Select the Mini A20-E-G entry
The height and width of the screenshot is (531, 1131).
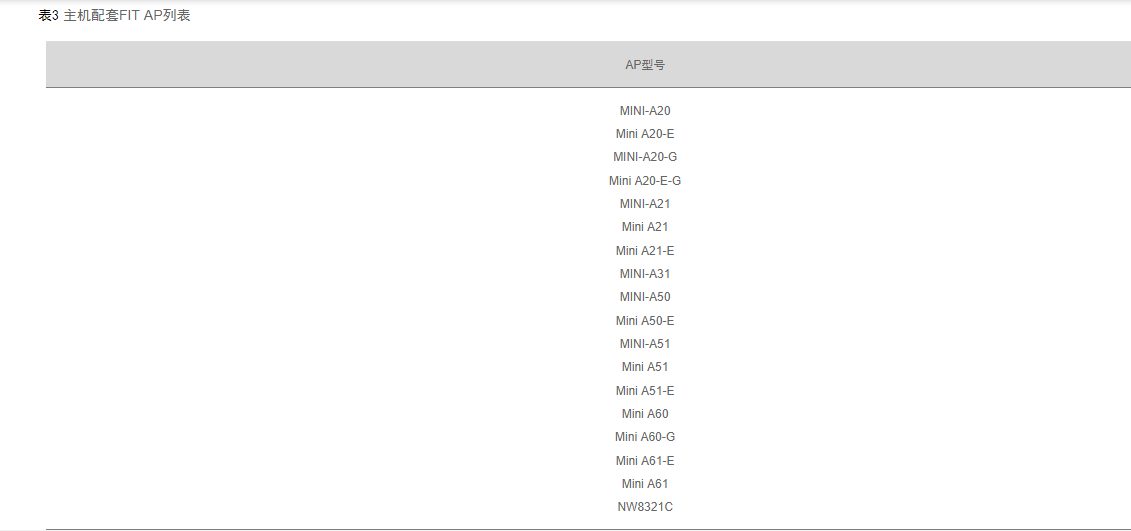[x=645, y=180]
